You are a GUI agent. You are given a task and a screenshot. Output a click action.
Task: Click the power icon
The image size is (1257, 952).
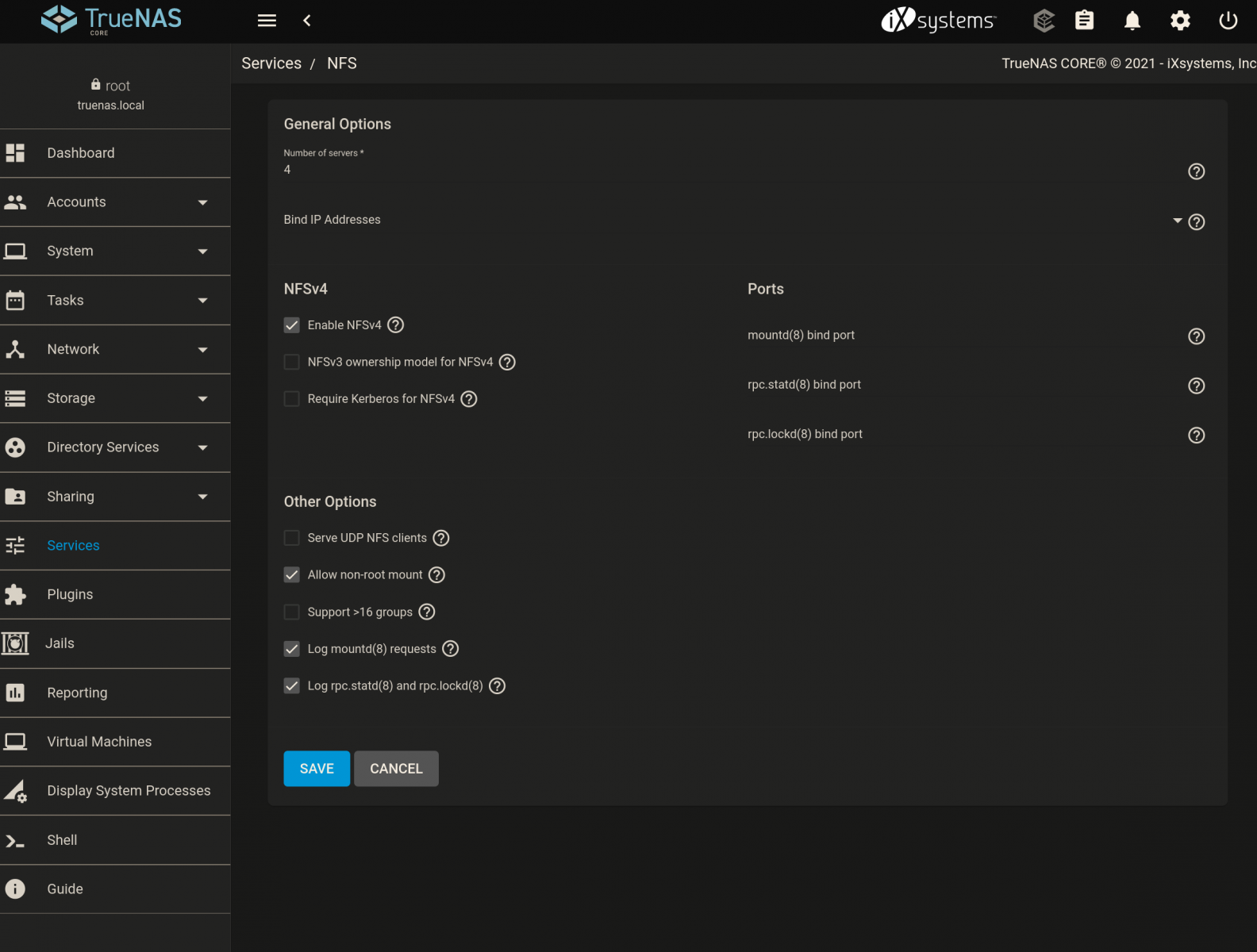point(1228,21)
